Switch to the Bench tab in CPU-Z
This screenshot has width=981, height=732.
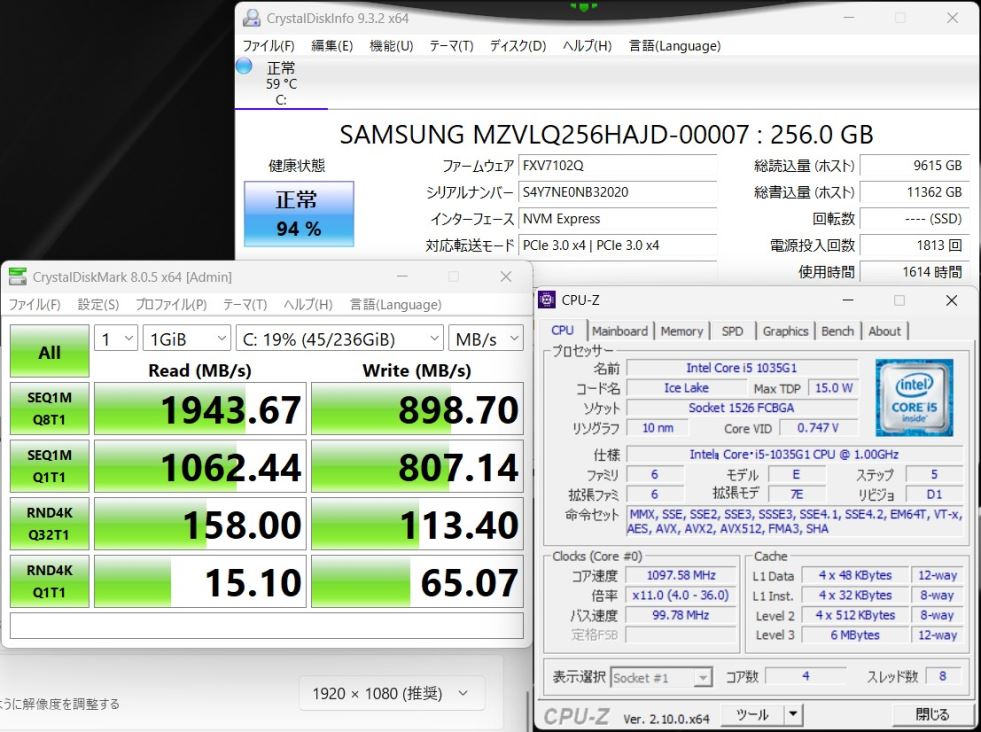click(838, 331)
